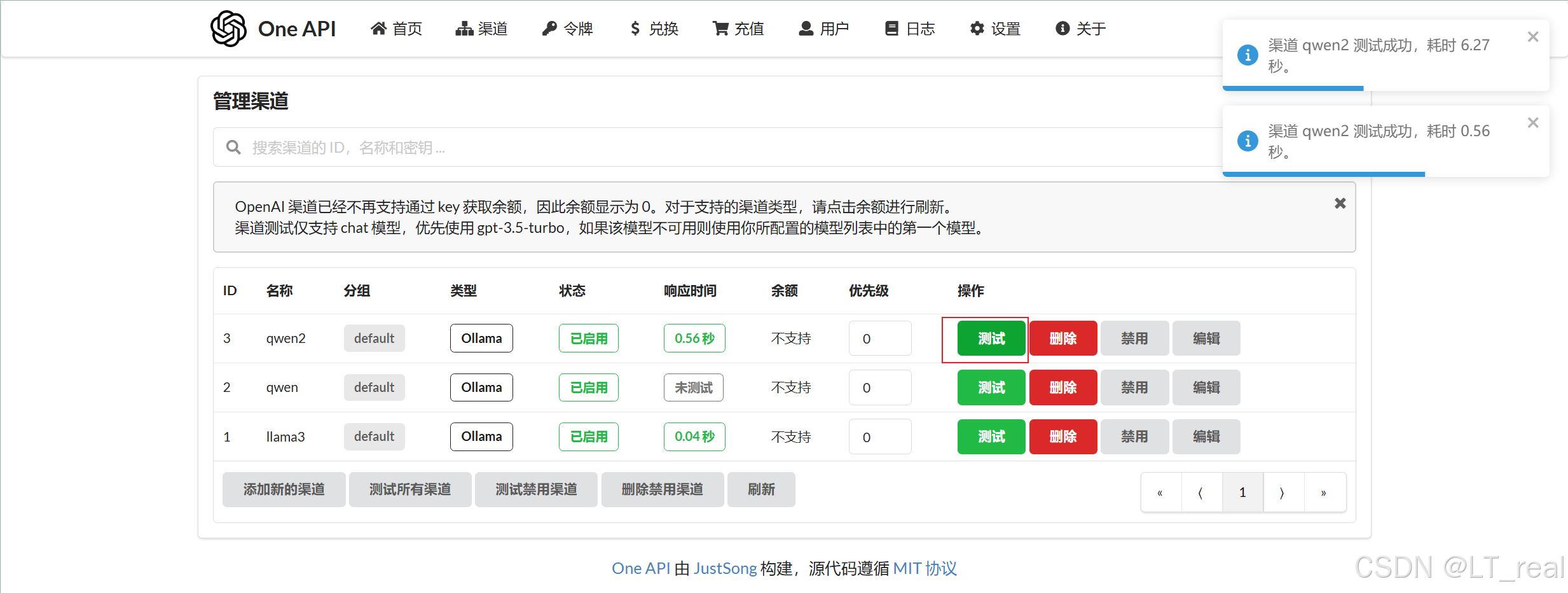Sort by ID column header
The height and width of the screenshot is (593, 1568).
click(x=230, y=291)
